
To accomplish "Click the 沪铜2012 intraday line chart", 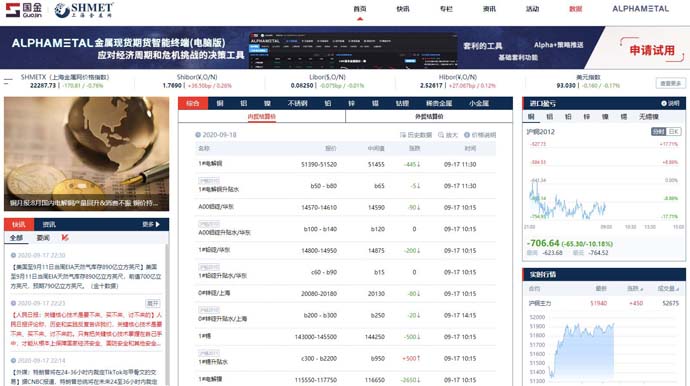I will [x=568, y=200].
